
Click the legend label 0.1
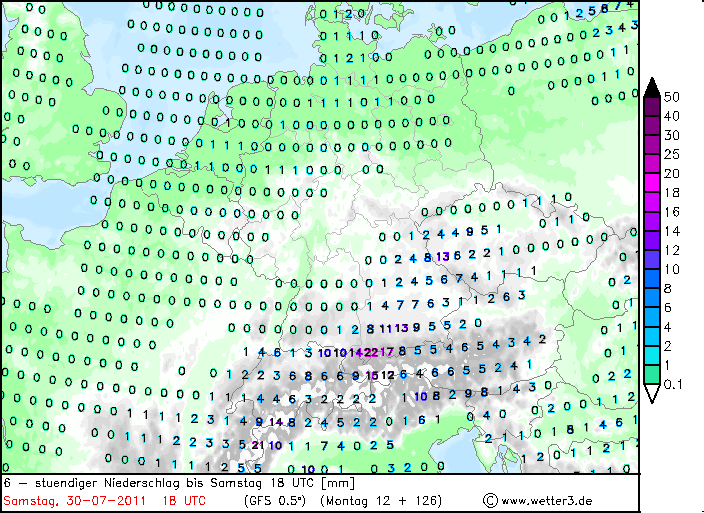[673, 384]
